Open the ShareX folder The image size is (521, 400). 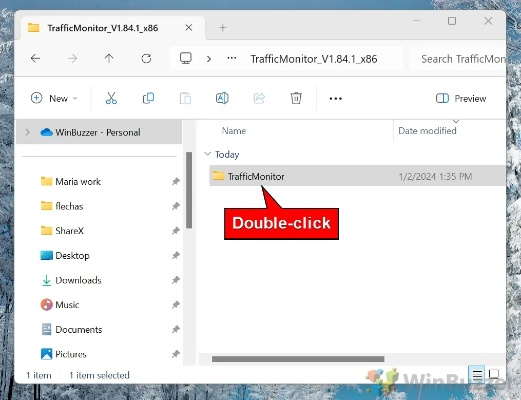(69, 231)
